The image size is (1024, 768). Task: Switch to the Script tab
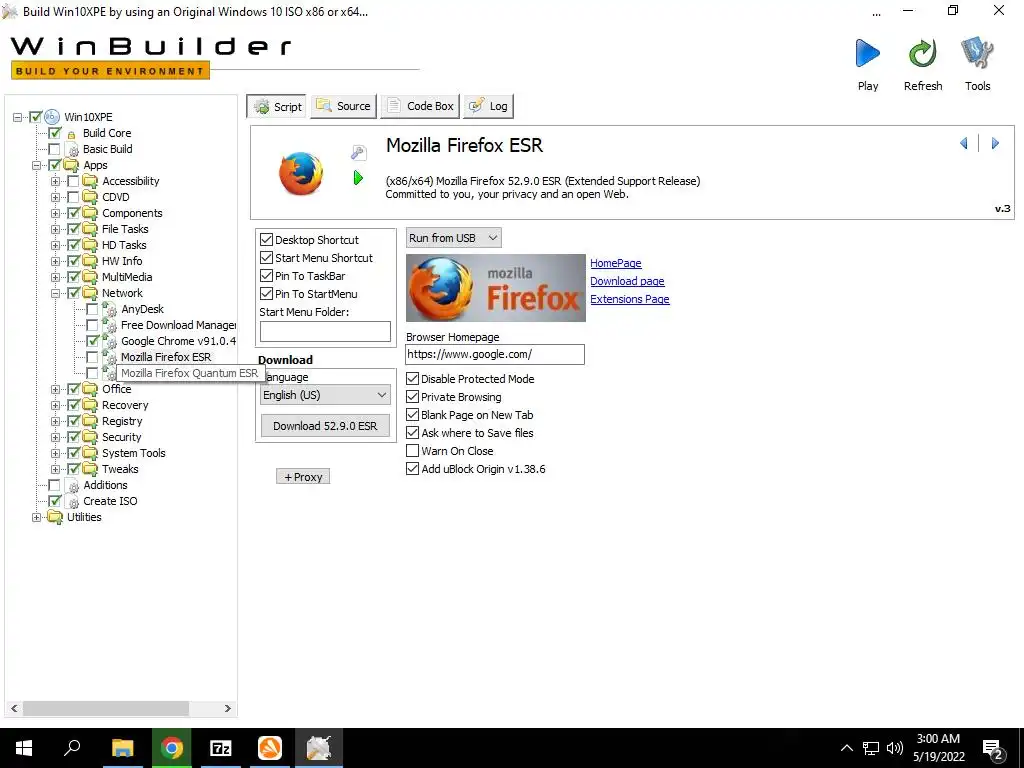point(278,106)
